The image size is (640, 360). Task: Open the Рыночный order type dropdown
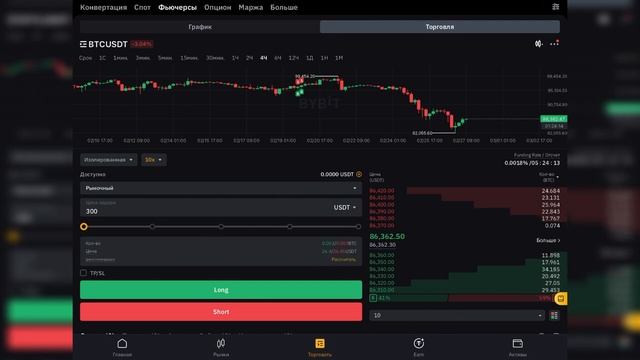221,188
